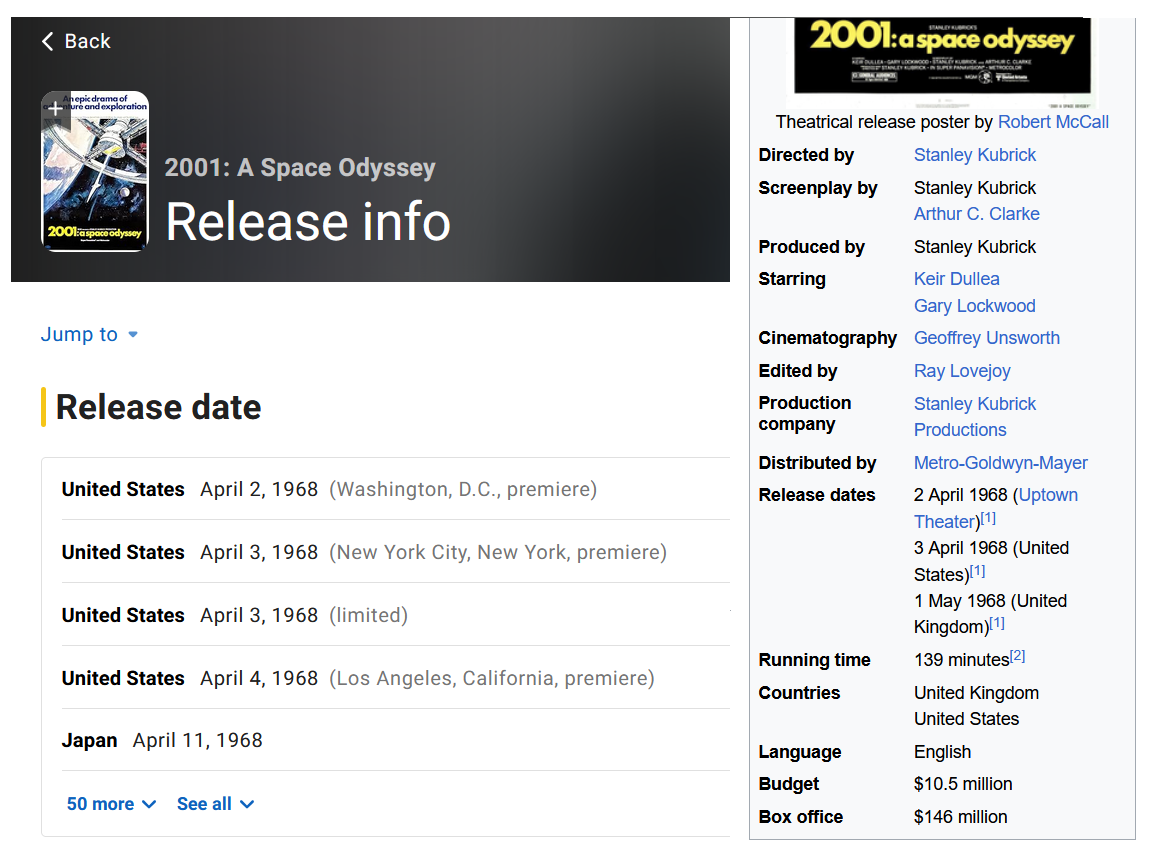The width and height of the screenshot is (1154, 858).
Task: Click the English language value
Action: [x=942, y=751]
